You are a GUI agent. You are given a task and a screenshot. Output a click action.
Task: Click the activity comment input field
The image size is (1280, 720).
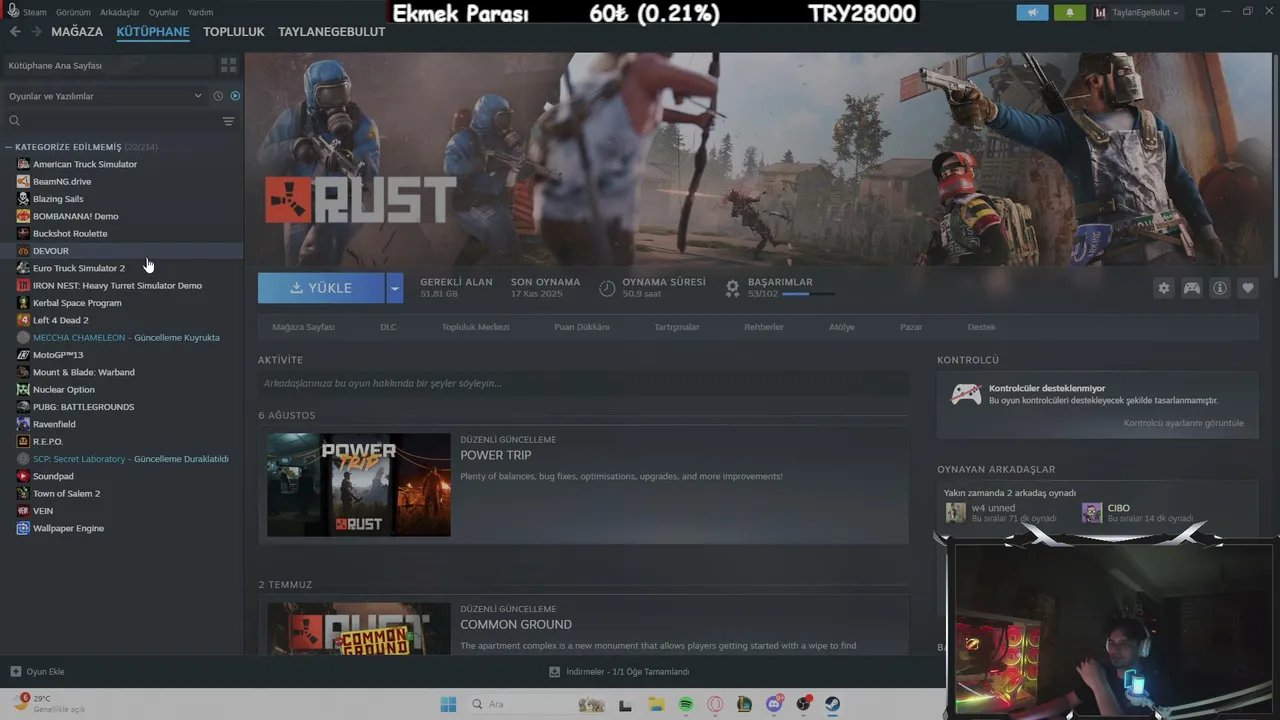pyautogui.click(x=584, y=383)
